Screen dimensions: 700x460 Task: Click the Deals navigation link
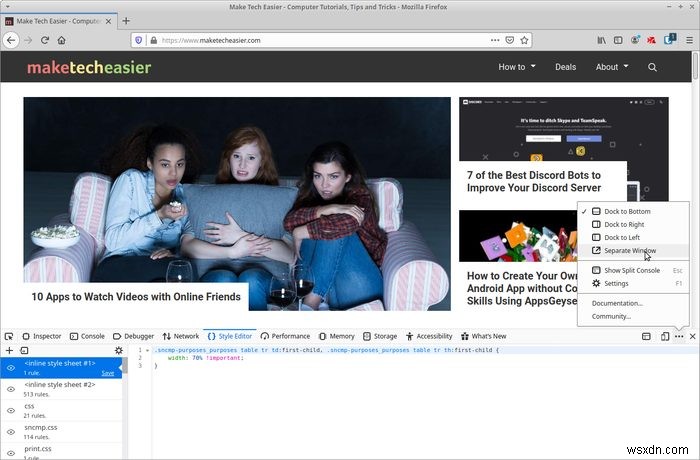(x=565, y=67)
